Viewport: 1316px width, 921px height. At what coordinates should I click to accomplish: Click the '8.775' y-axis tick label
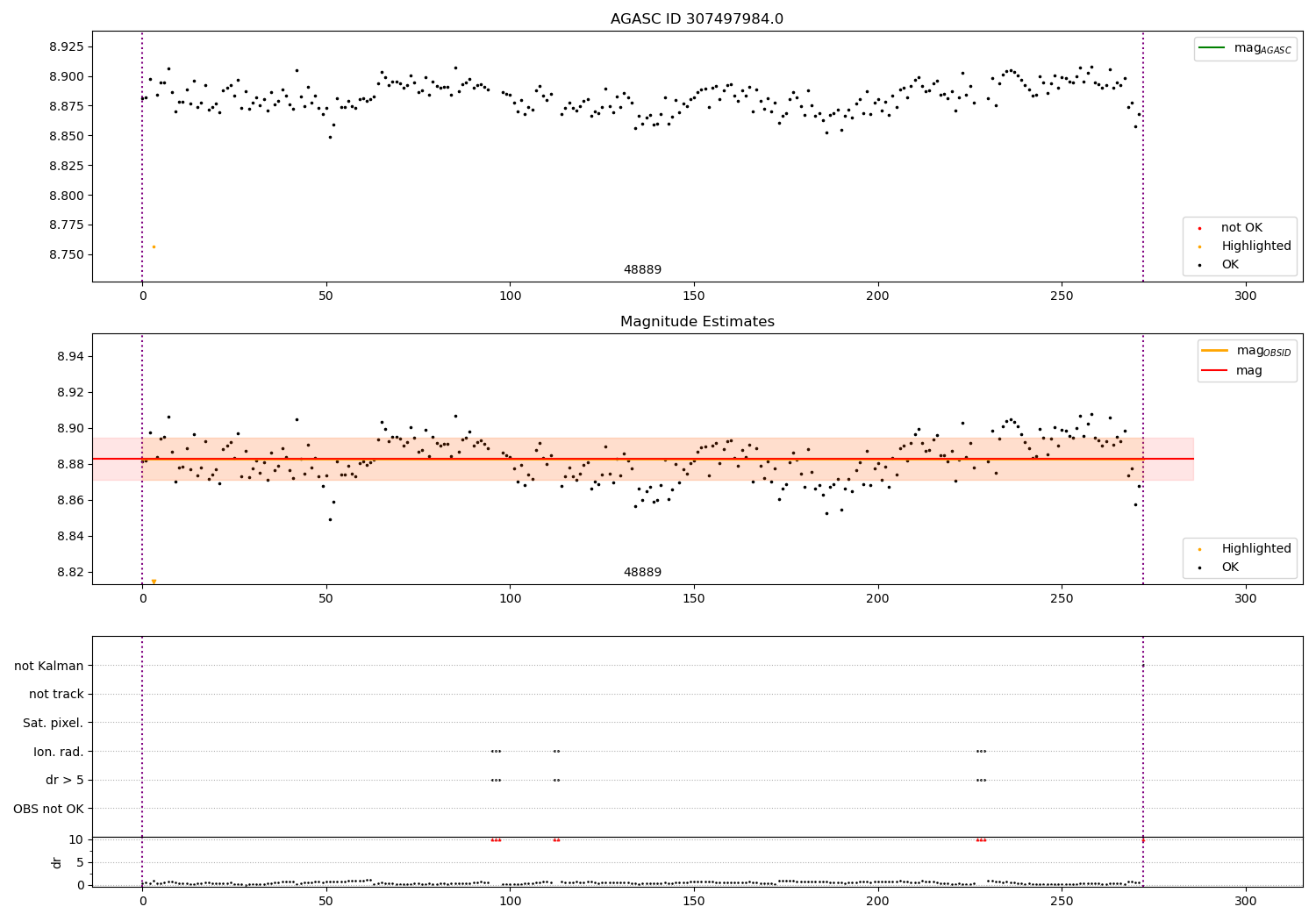point(66,225)
